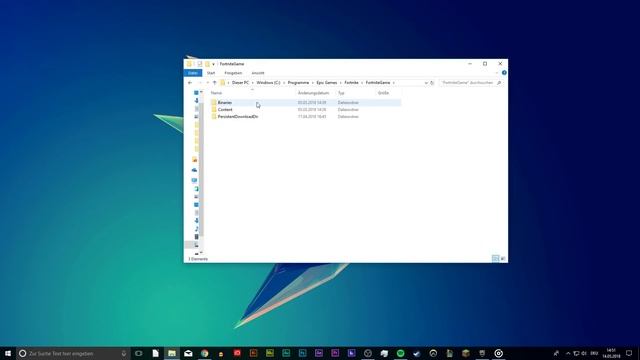Navigate to the Fortnite breadcrumb
640x360 pixels.
[351, 83]
